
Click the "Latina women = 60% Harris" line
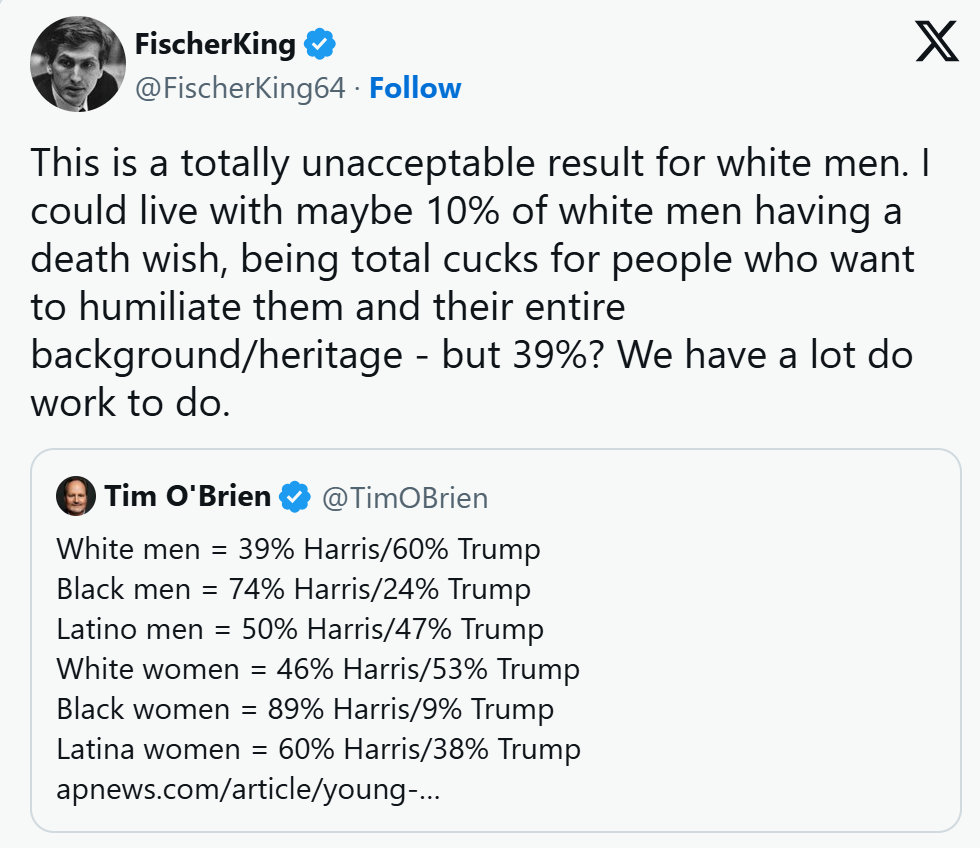coord(318,749)
